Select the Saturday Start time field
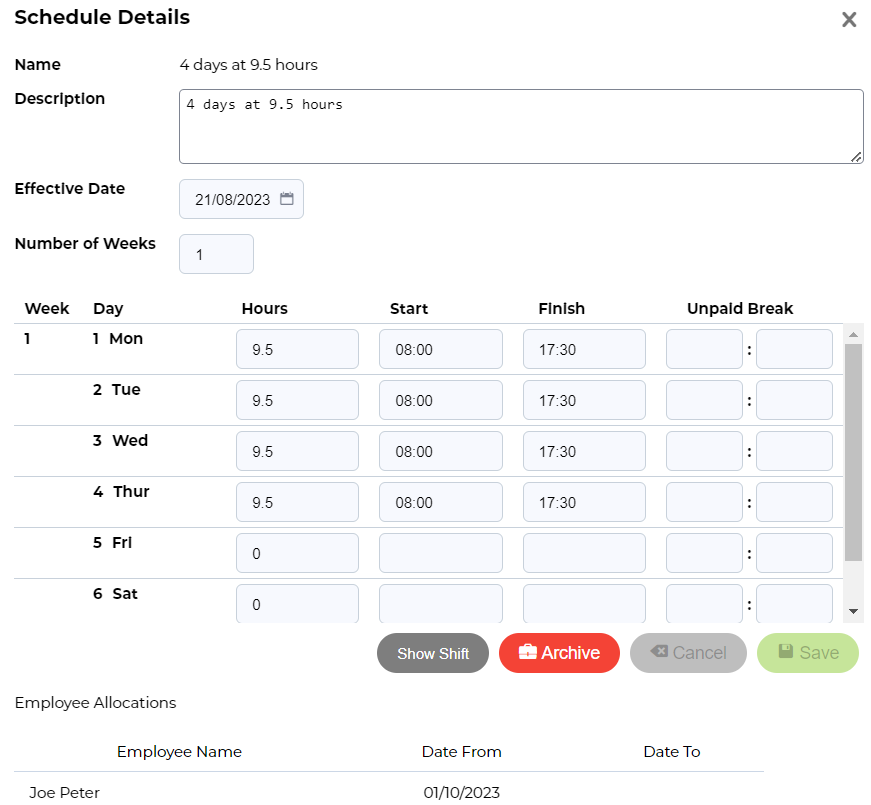The height and width of the screenshot is (805, 871). pos(440,604)
